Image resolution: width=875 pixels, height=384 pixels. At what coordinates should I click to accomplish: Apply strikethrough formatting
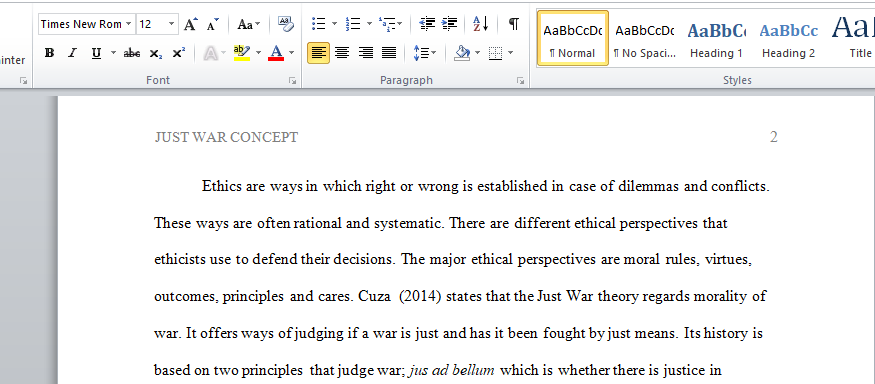coord(132,53)
